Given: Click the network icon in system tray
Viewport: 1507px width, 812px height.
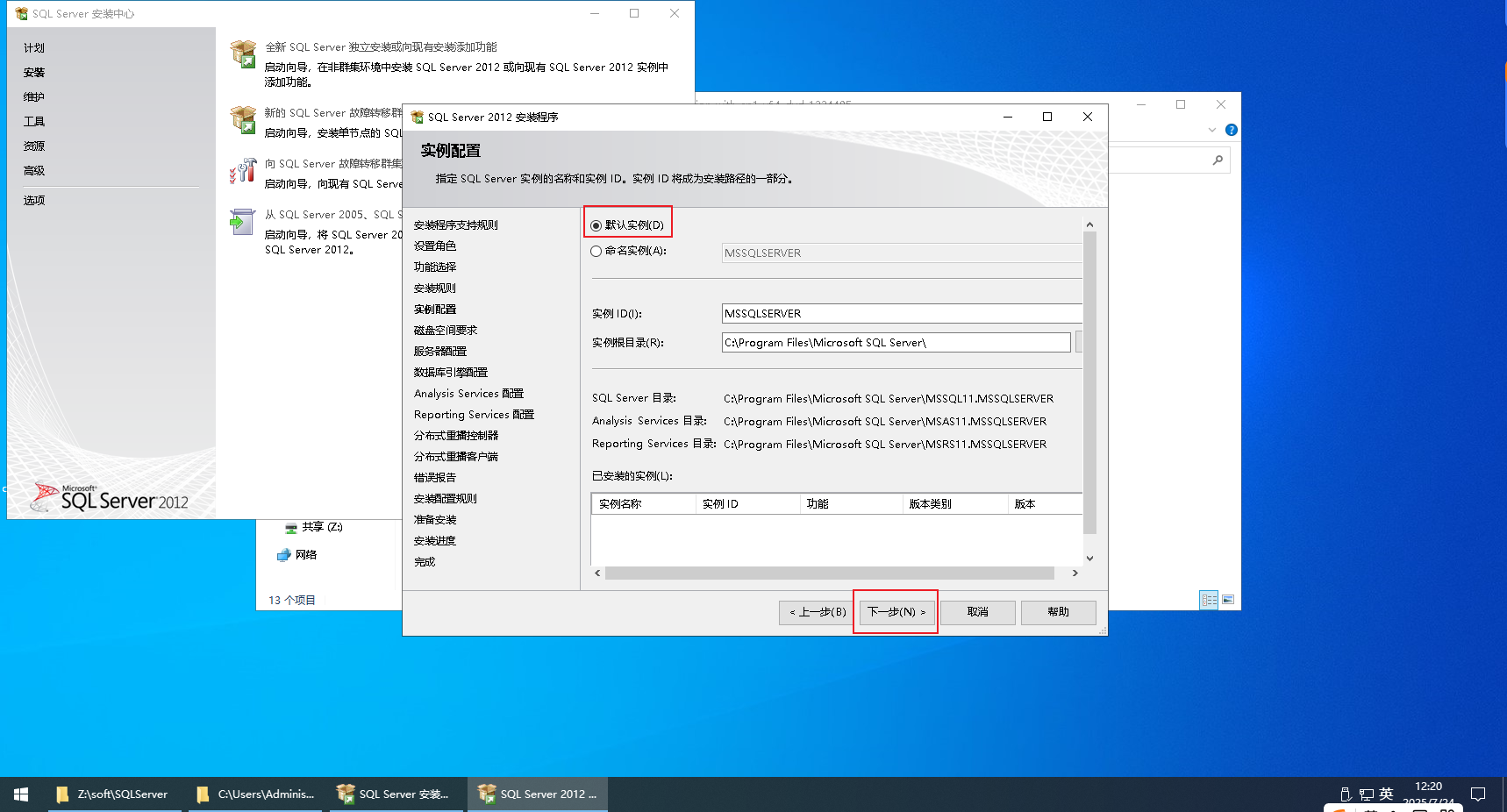Looking at the screenshot, I should click(1367, 794).
